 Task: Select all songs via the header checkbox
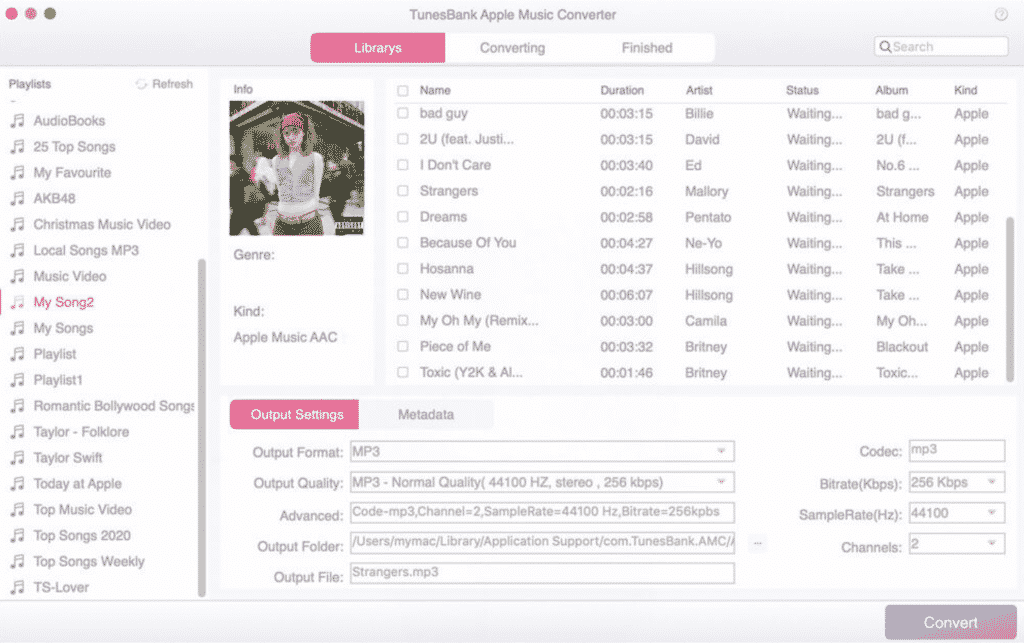403,90
